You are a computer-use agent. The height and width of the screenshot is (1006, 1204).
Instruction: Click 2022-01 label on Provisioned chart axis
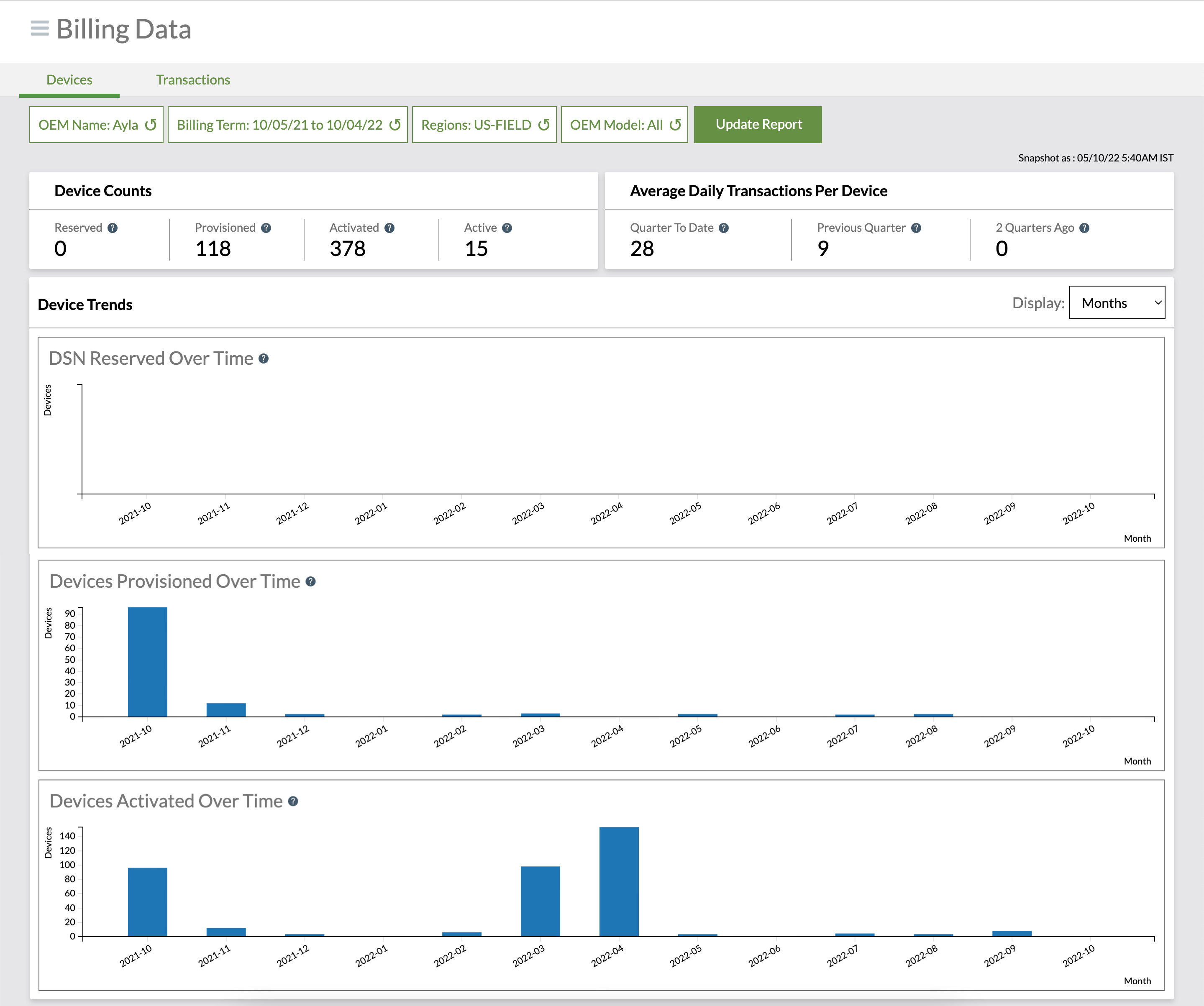371,736
